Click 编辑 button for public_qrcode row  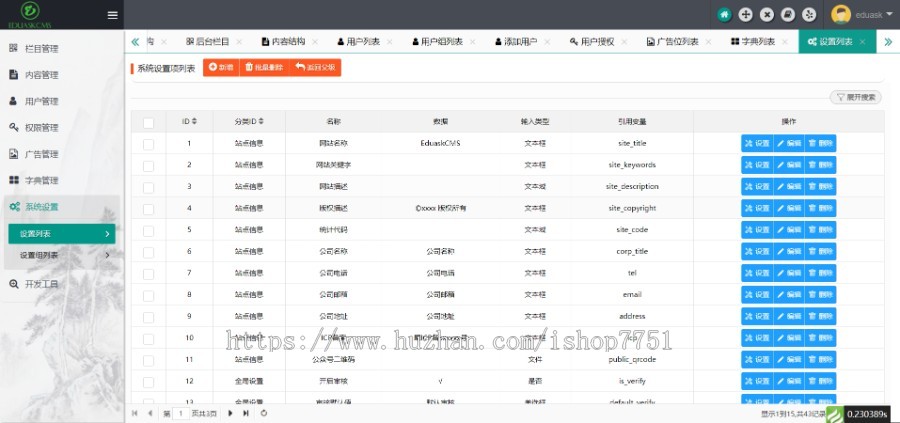coord(789,360)
